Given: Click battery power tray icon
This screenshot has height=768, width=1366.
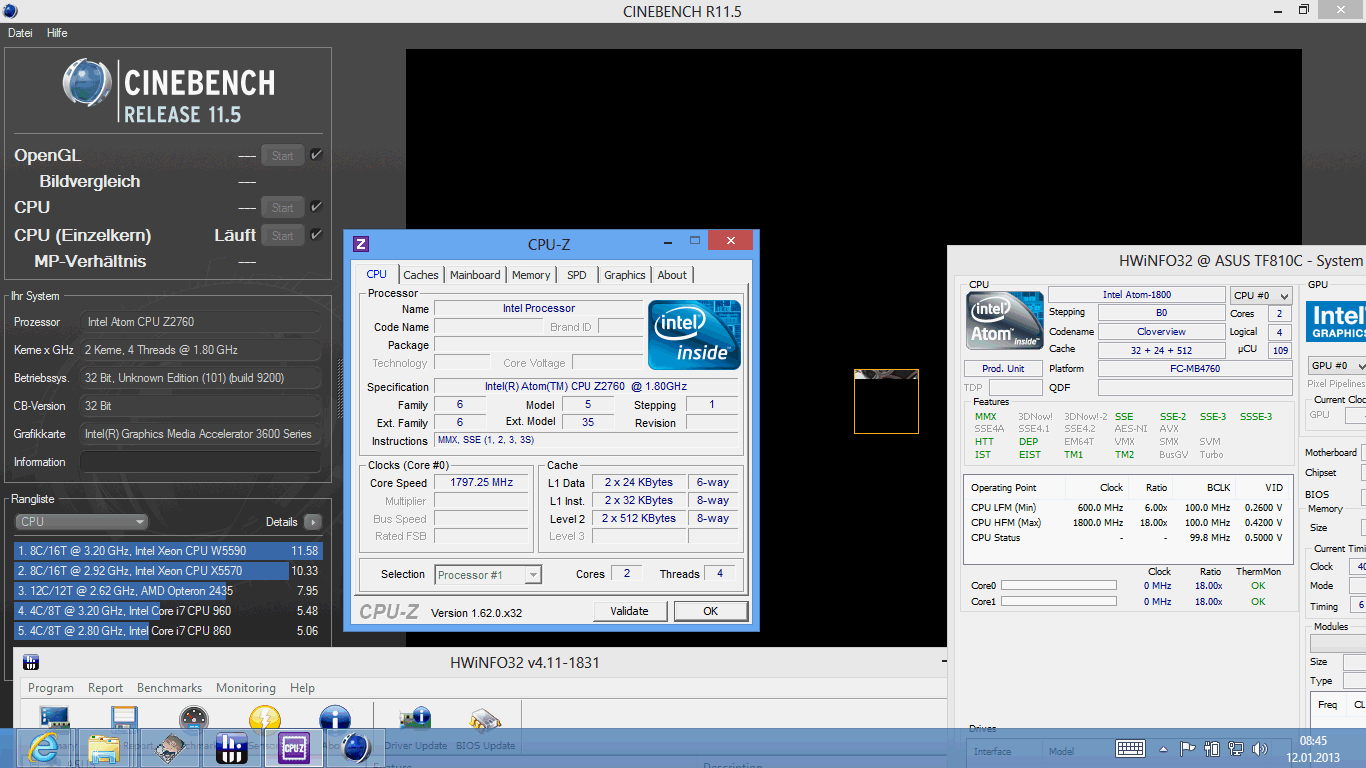Looking at the screenshot, I should point(1212,748).
